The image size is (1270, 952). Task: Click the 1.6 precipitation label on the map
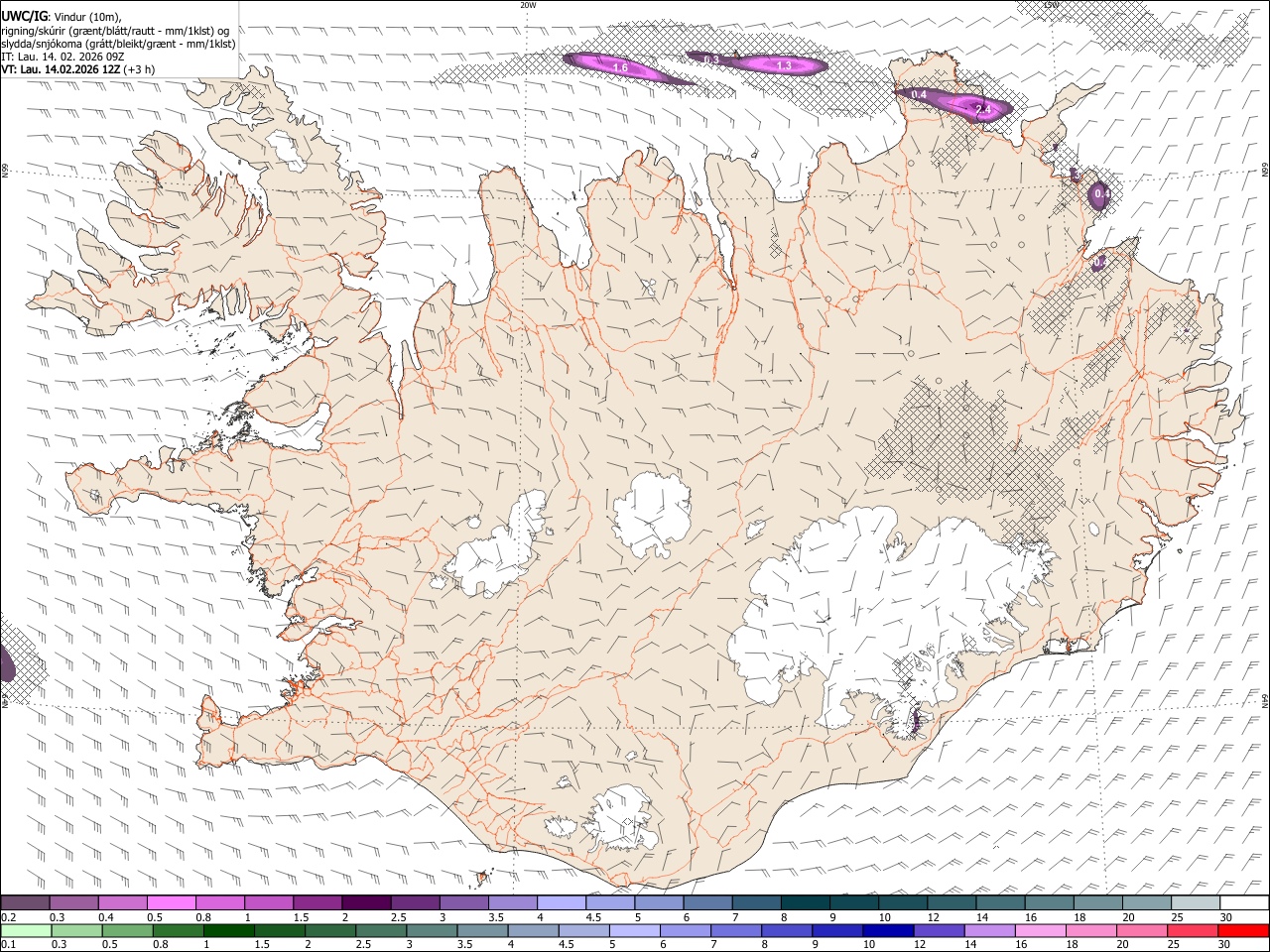(x=620, y=67)
